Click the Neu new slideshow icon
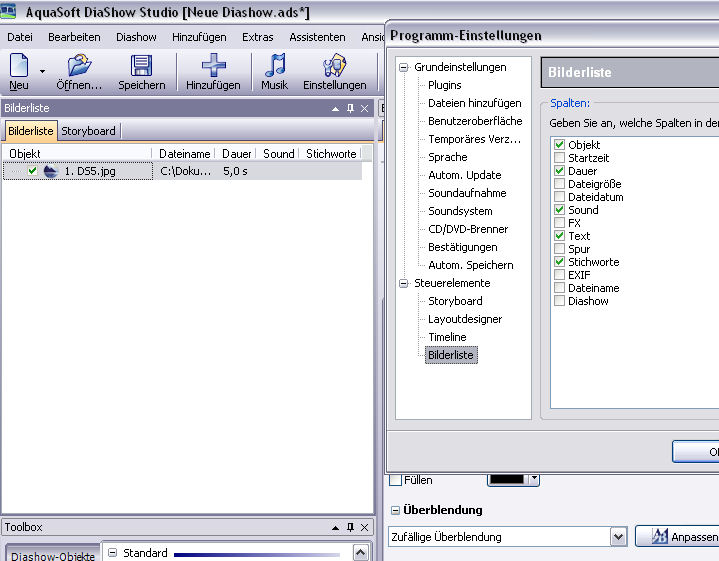 click(x=19, y=67)
